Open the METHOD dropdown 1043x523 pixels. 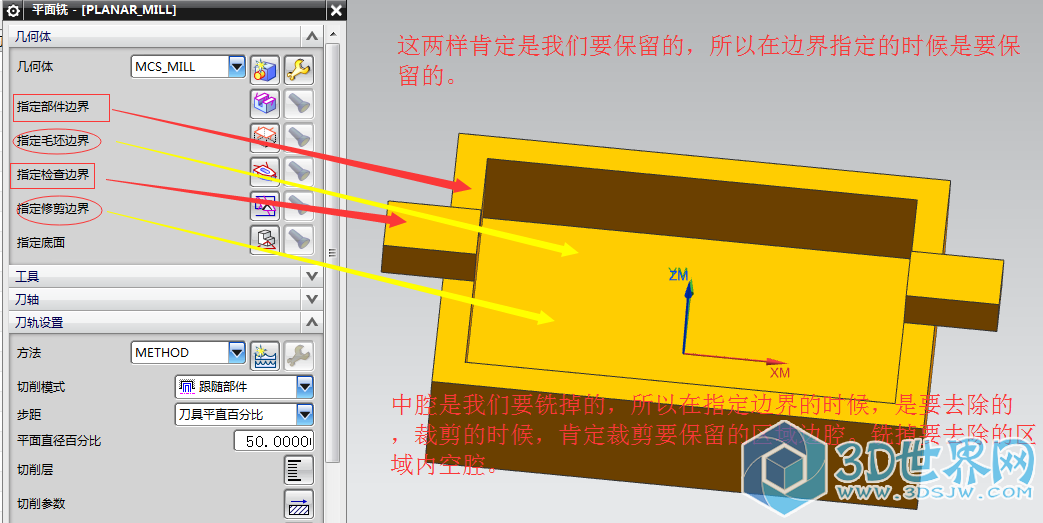(x=237, y=353)
